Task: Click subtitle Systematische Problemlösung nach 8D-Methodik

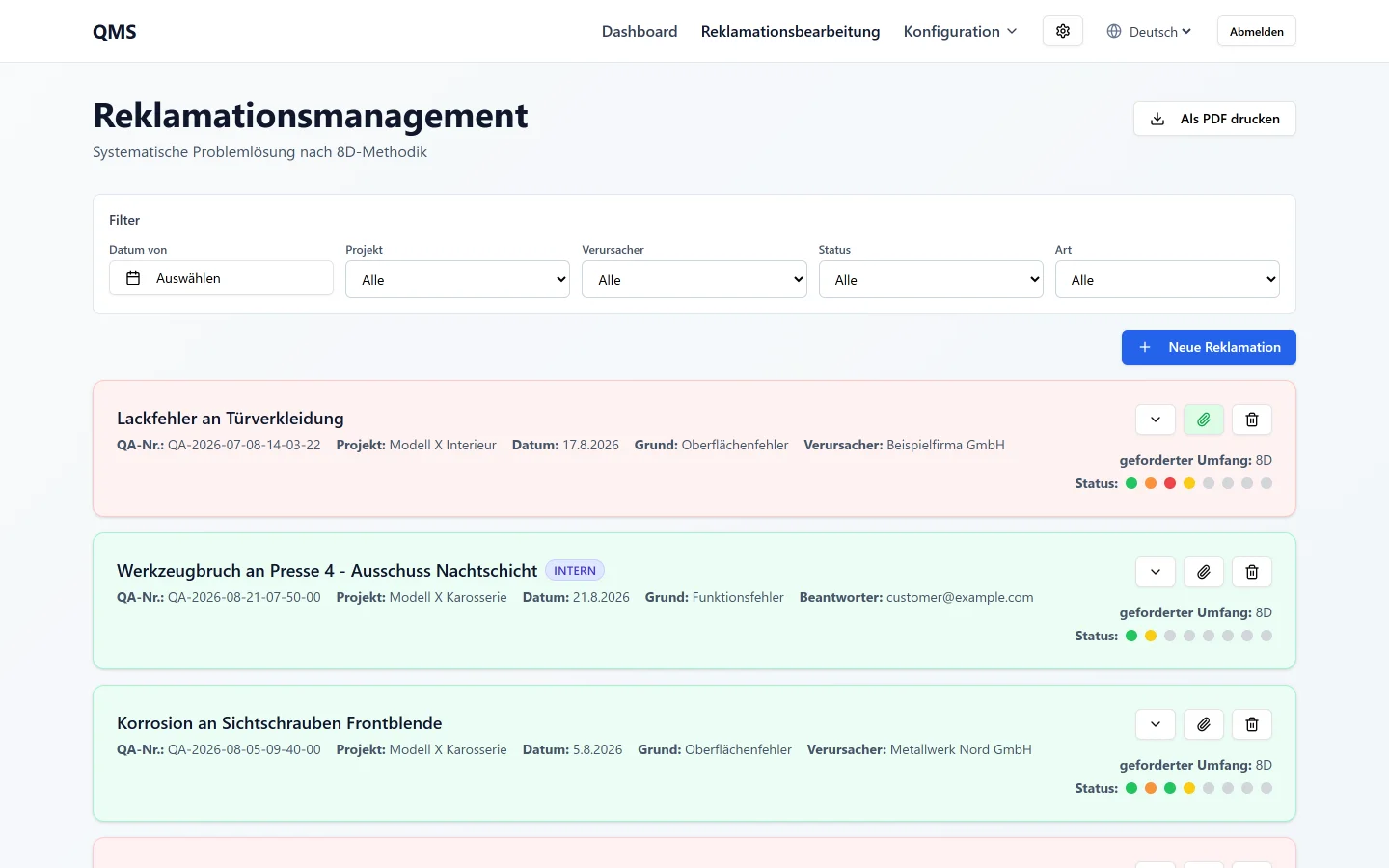Action: pyautogui.click(x=259, y=151)
